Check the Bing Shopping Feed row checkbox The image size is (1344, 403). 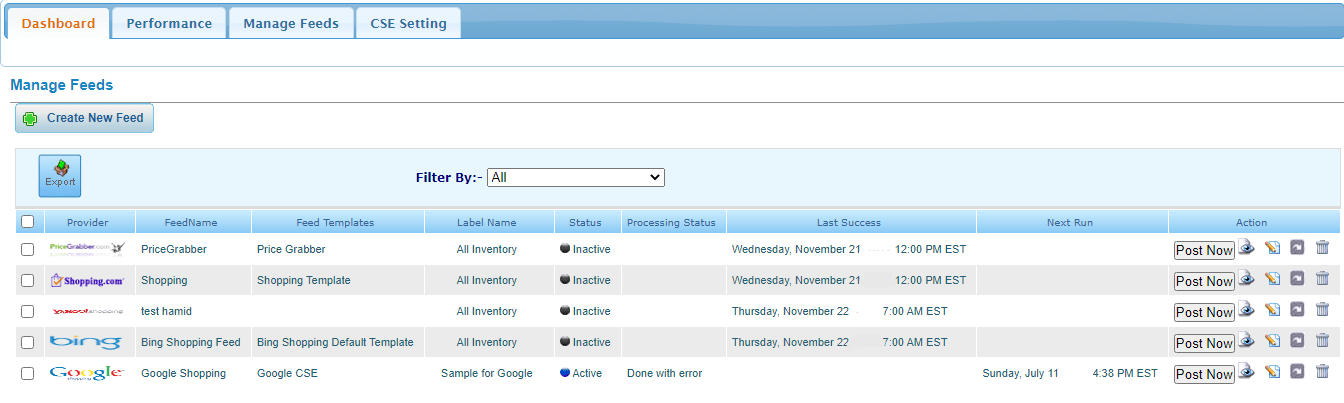pyautogui.click(x=28, y=342)
